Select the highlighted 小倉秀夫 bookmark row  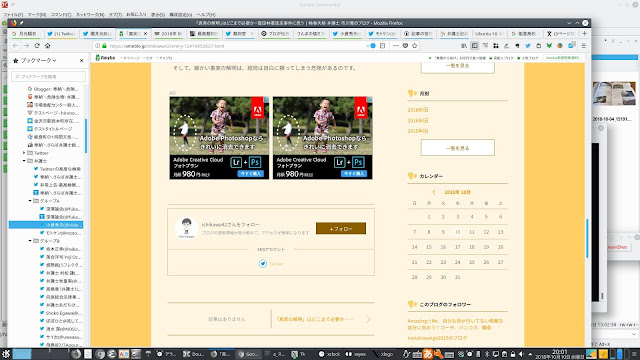(x=46, y=225)
